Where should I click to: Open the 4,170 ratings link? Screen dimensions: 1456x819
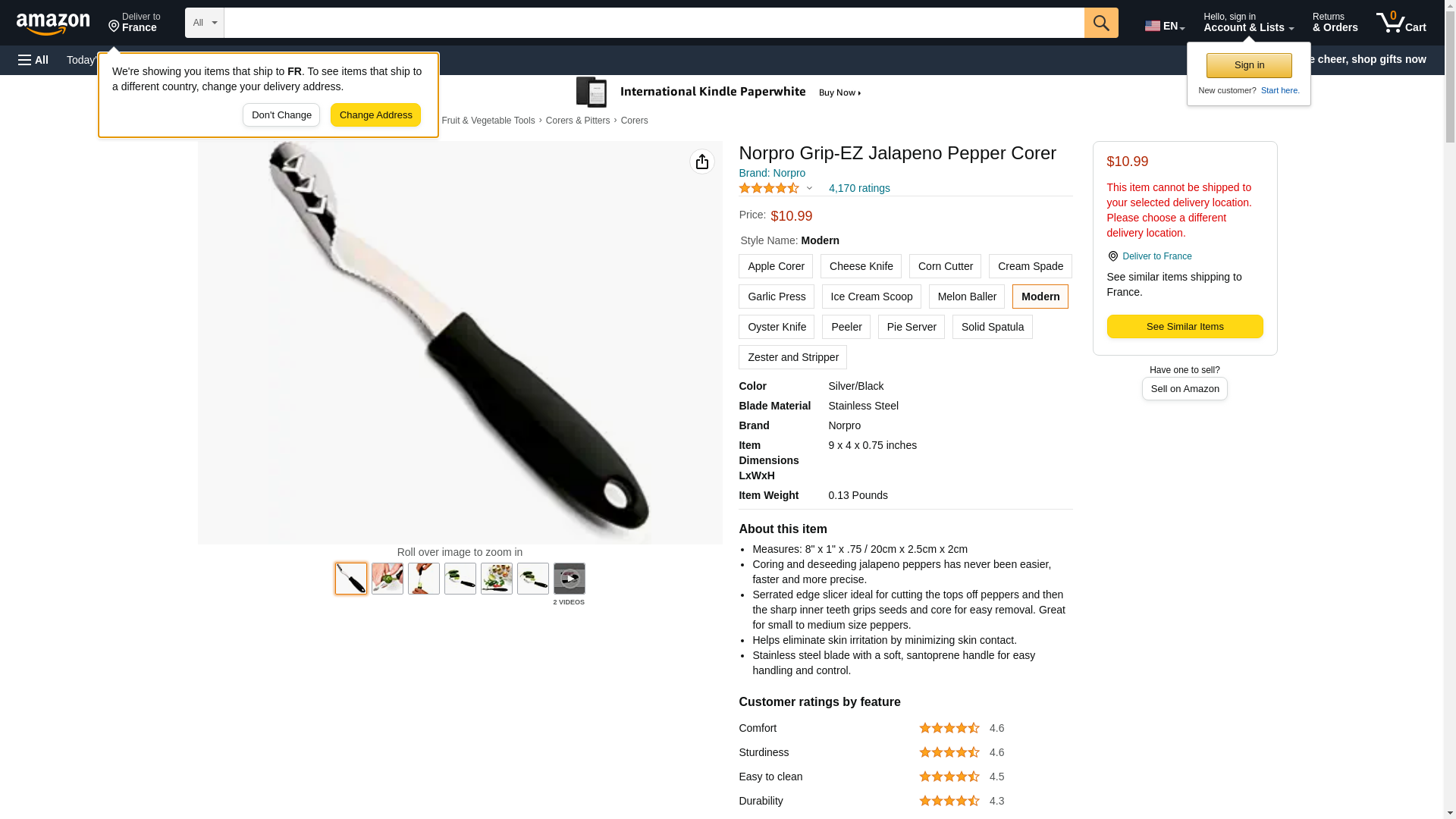[x=859, y=188]
